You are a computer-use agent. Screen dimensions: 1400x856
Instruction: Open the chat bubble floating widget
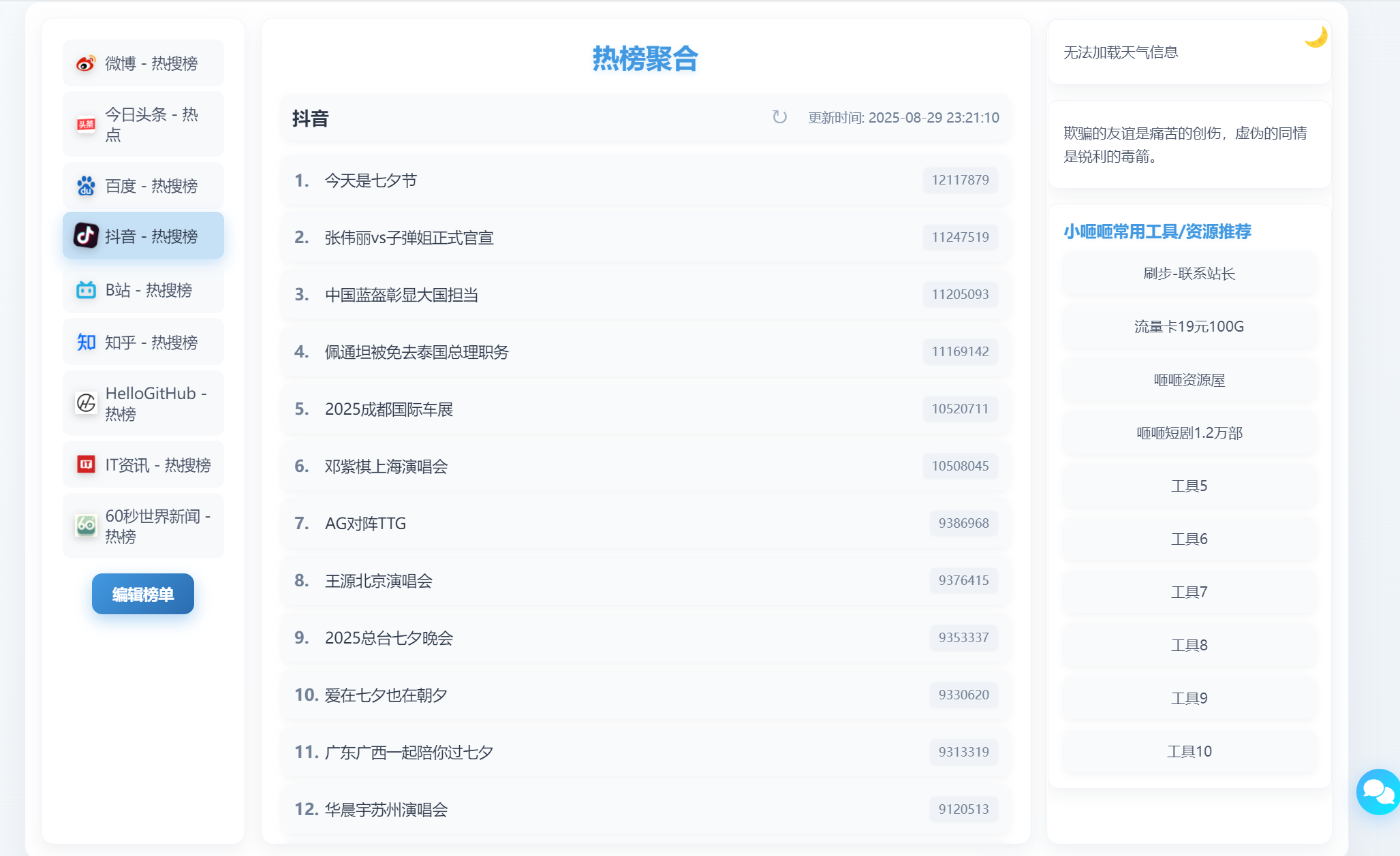coord(1378,792)
